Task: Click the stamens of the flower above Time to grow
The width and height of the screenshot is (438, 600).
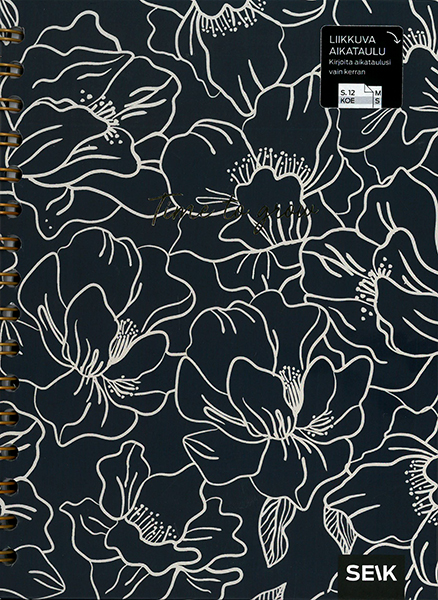Action: (x=270, y=165)
